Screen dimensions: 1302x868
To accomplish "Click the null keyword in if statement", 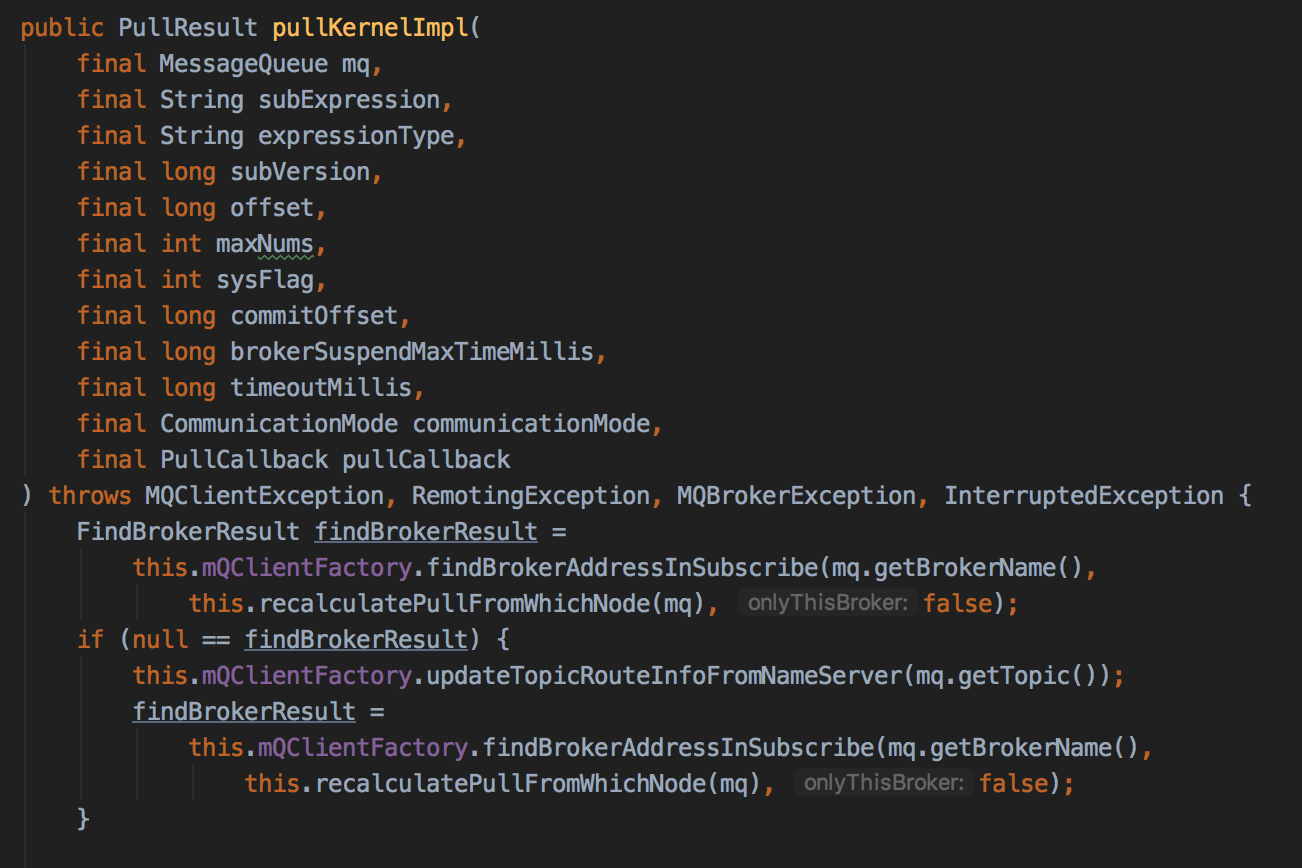I will coord(160,640).
